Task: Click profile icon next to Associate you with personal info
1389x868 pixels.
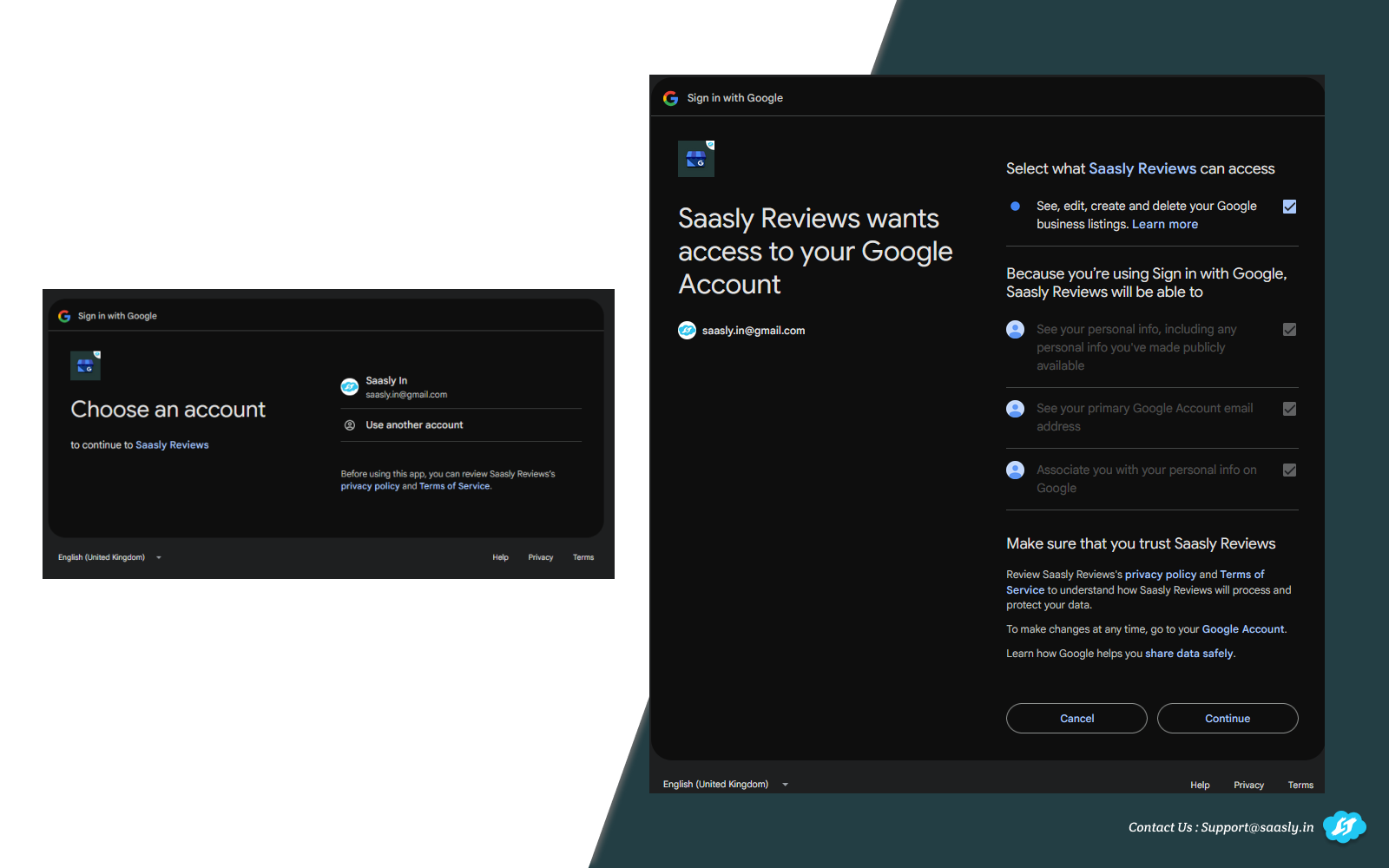Action: [x=1015, y=470]
